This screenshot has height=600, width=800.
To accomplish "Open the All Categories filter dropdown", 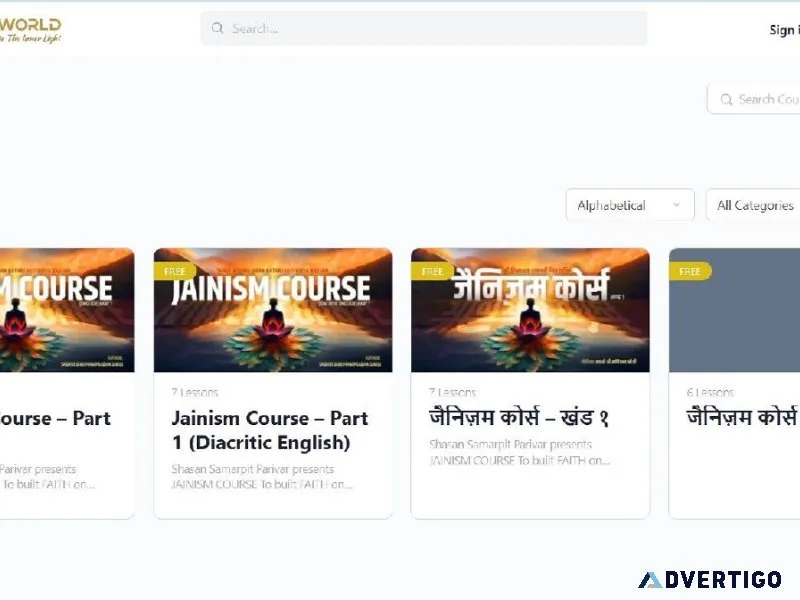I will pyautogui.click(x=753, y=205).
